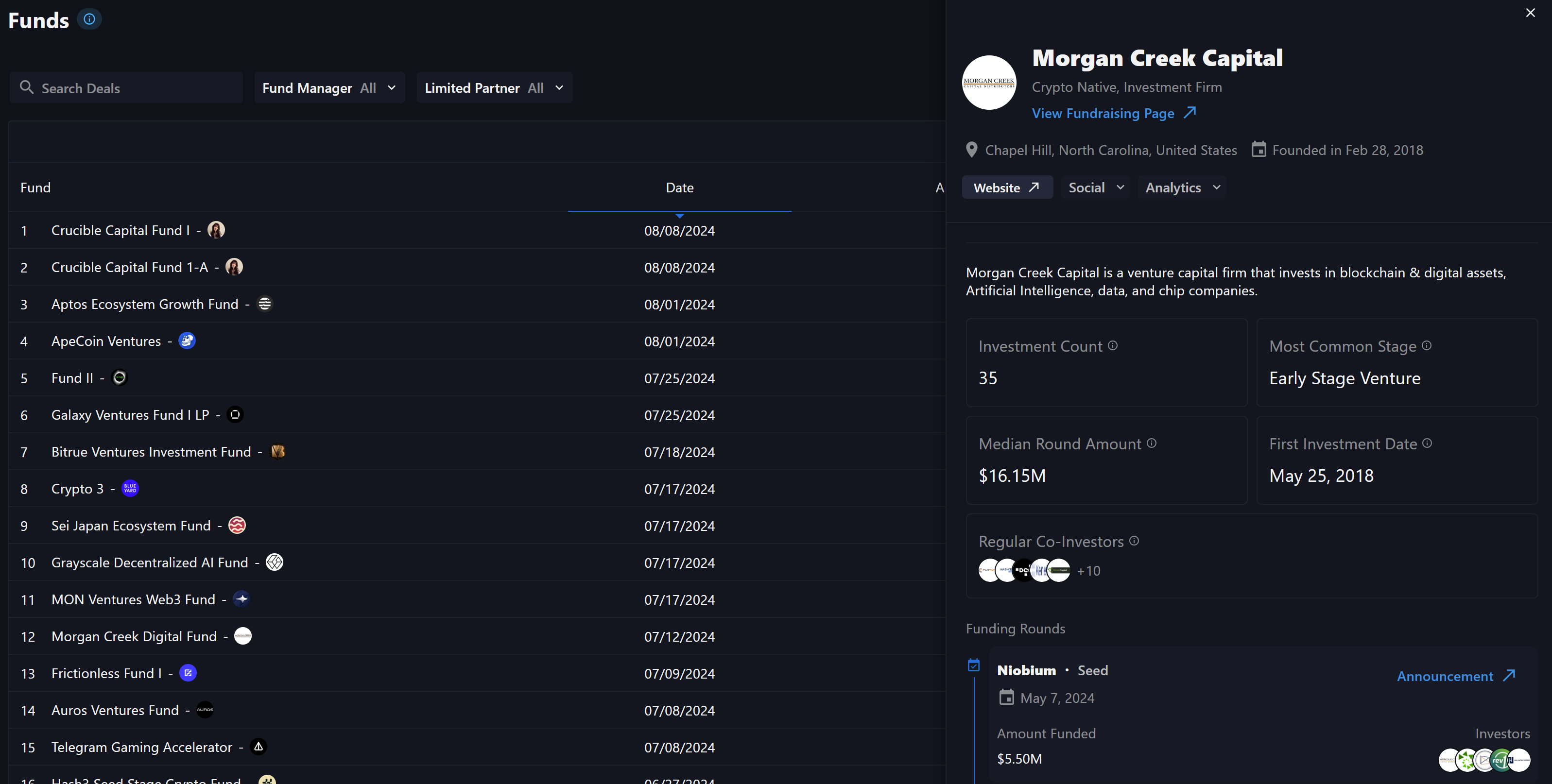Click the Telegram Gaming Accelerator logo
The height and width of the screenshot is (784, 1552).
click(259, 747)
